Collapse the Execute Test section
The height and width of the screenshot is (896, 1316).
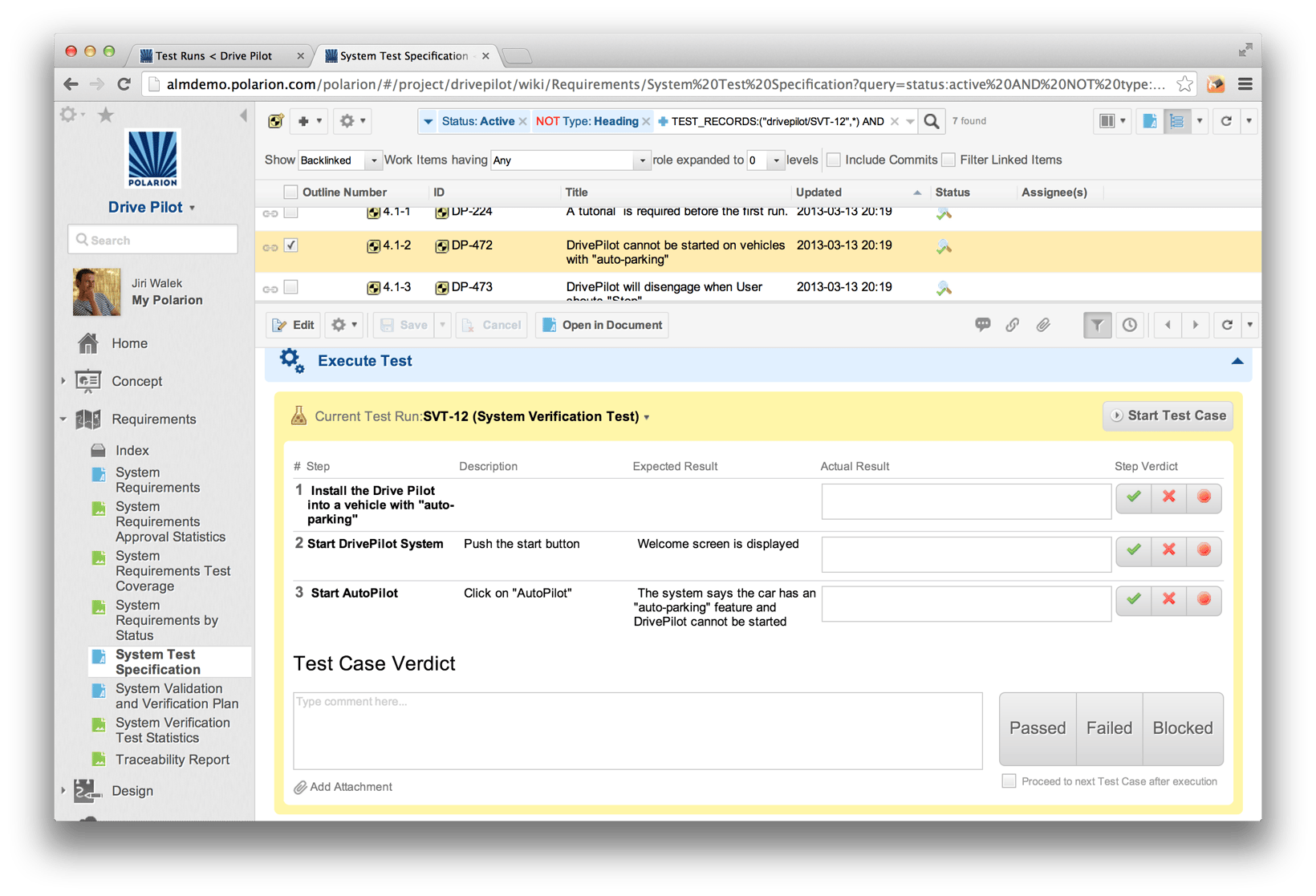pyautogui.click(x=1237, y=361)
